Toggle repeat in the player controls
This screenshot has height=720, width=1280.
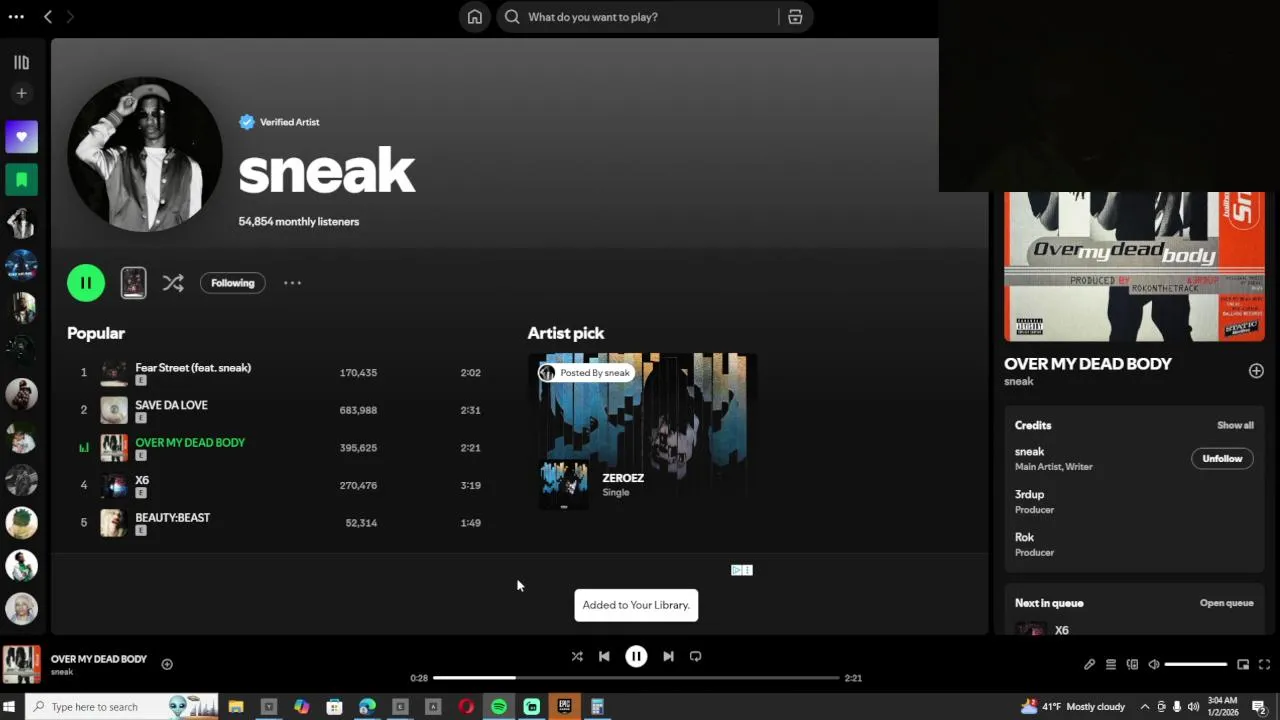(696, 656)
